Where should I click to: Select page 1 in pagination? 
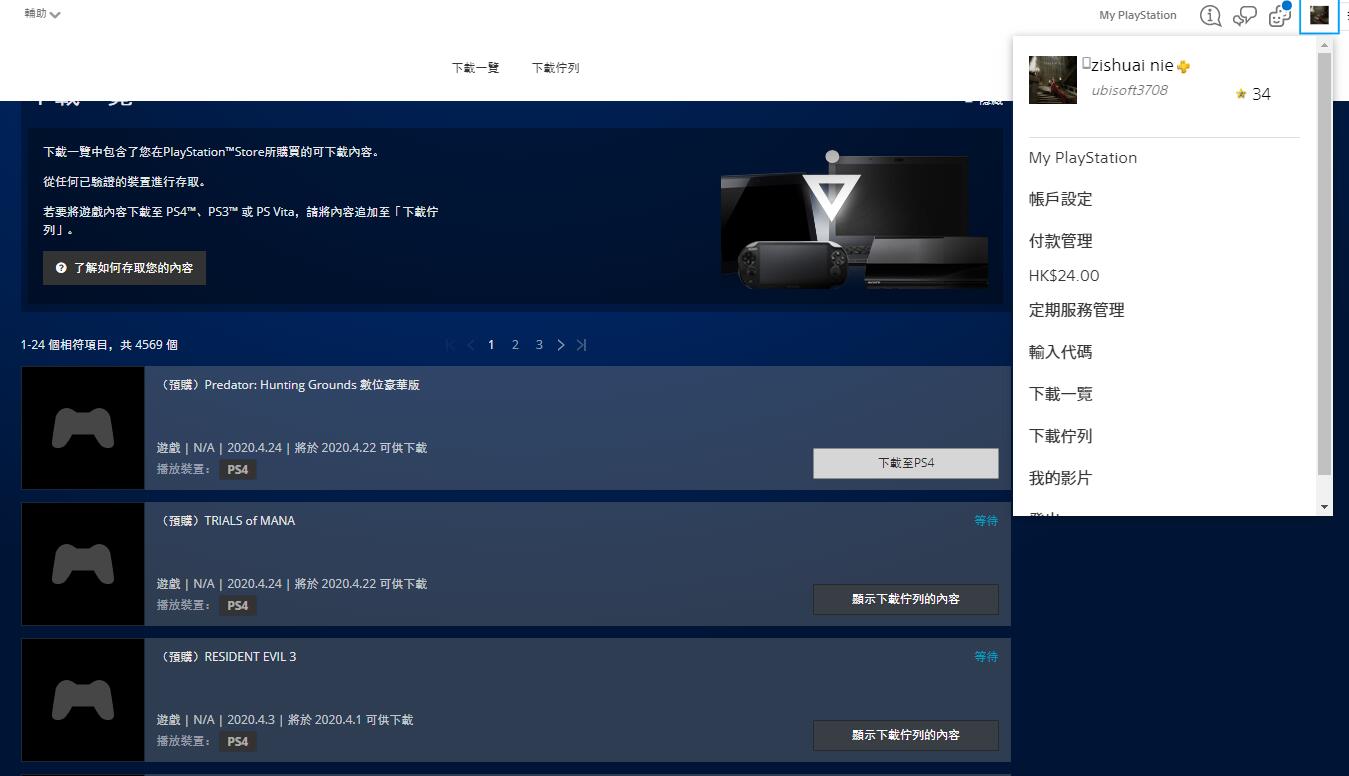point(491,345)
